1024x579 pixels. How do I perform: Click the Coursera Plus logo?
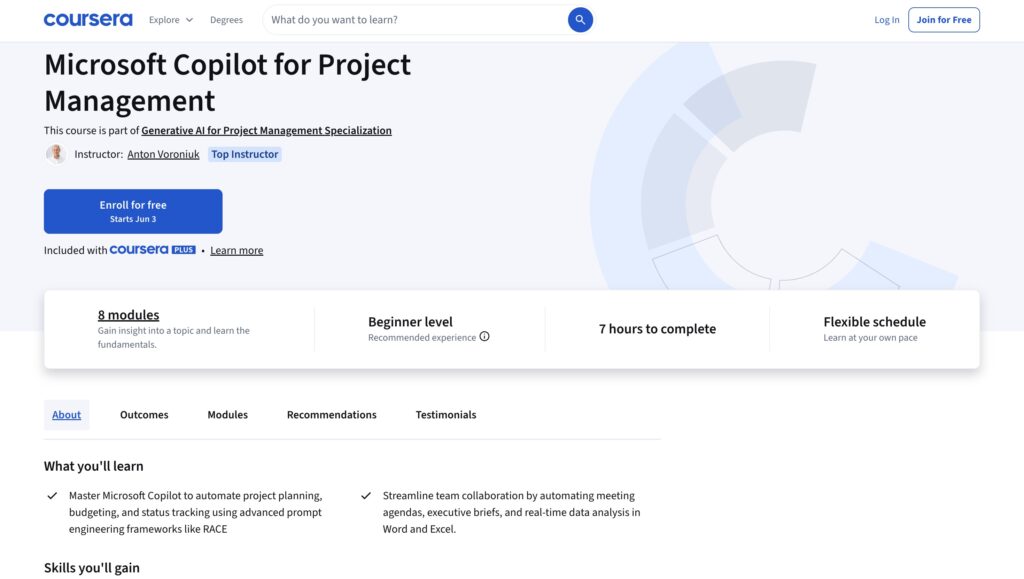click(x=152, y=250)
